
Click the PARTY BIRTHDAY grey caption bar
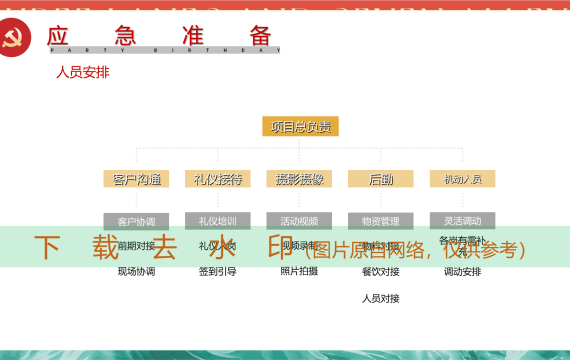[x=165, y=50]
